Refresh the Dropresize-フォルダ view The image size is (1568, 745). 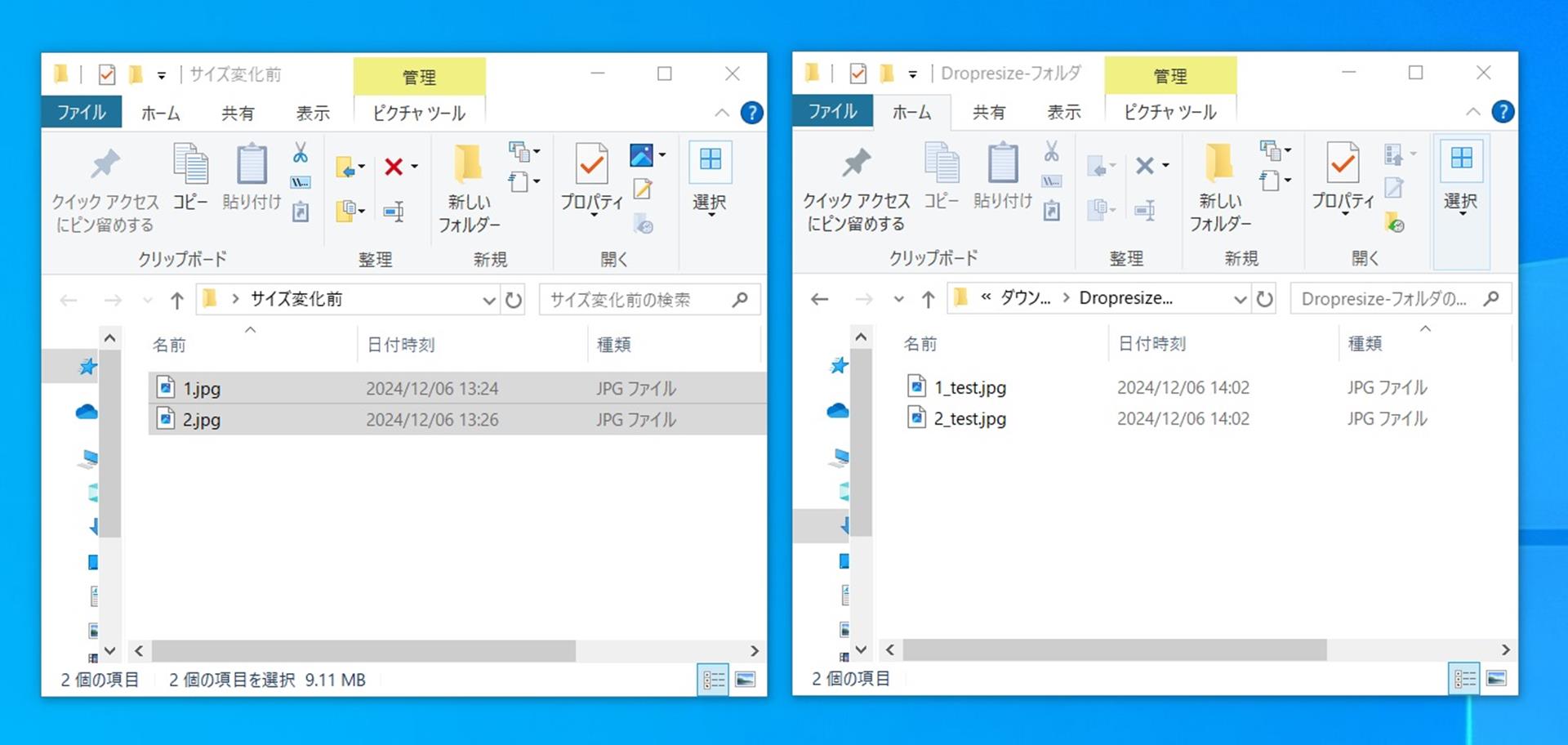[1264, 298]
